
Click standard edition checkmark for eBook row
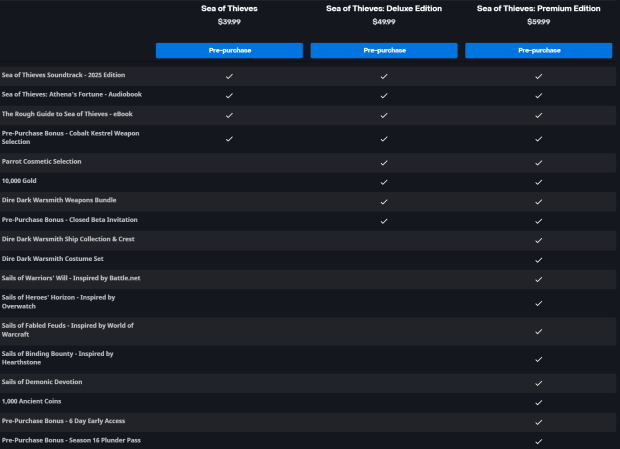point(229,115)
